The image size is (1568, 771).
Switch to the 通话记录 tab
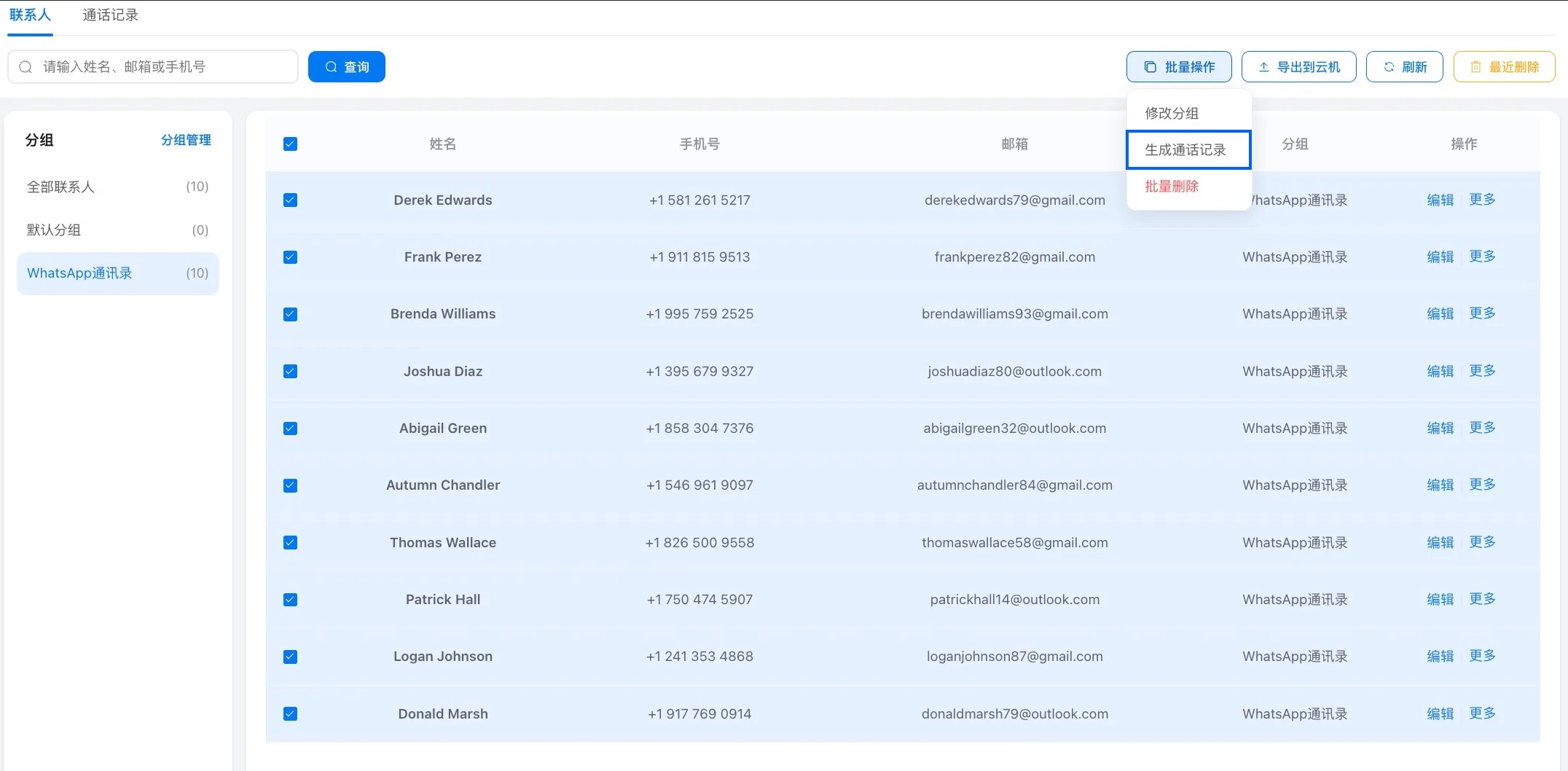[110, 15]
